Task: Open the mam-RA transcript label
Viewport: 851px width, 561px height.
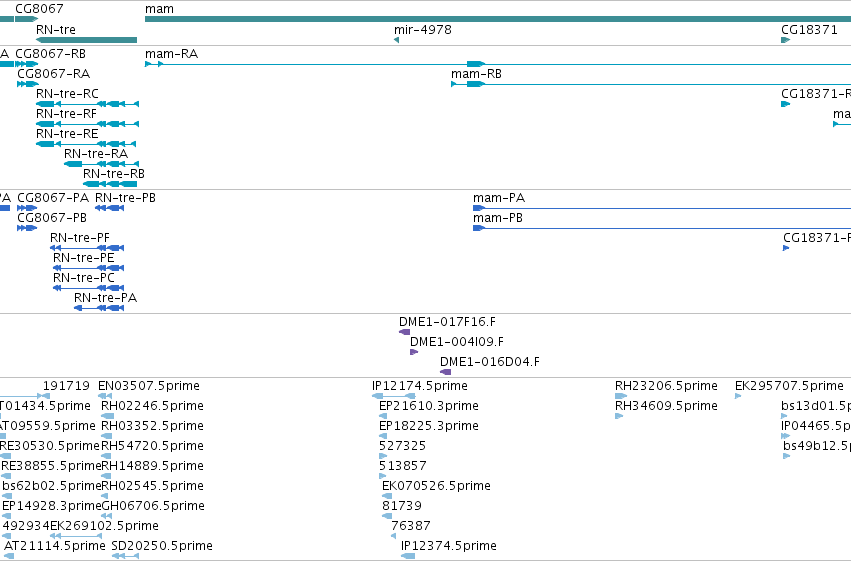Action: (x=172, y=54)
